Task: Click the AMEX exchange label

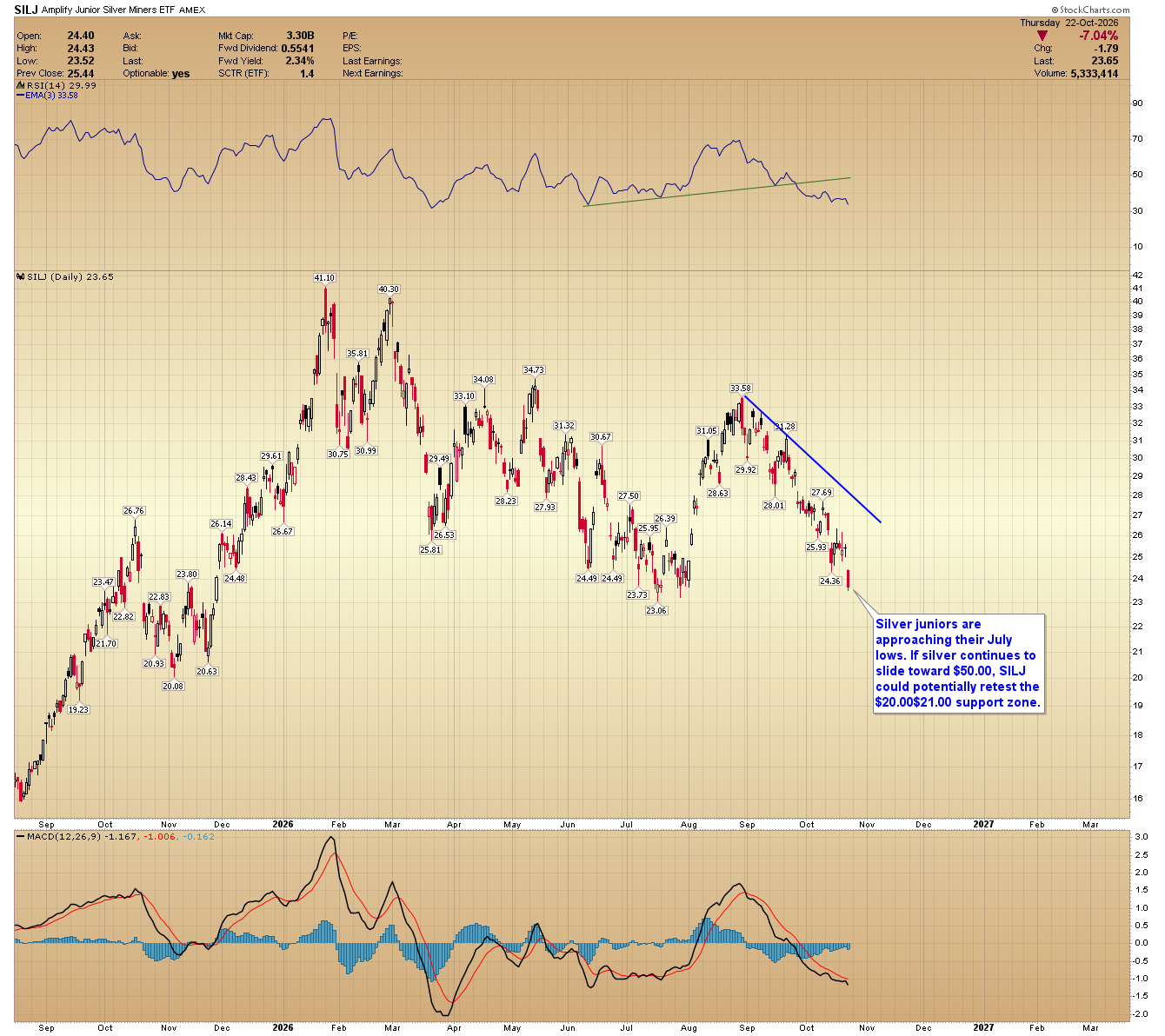Action: coord(192,10)
